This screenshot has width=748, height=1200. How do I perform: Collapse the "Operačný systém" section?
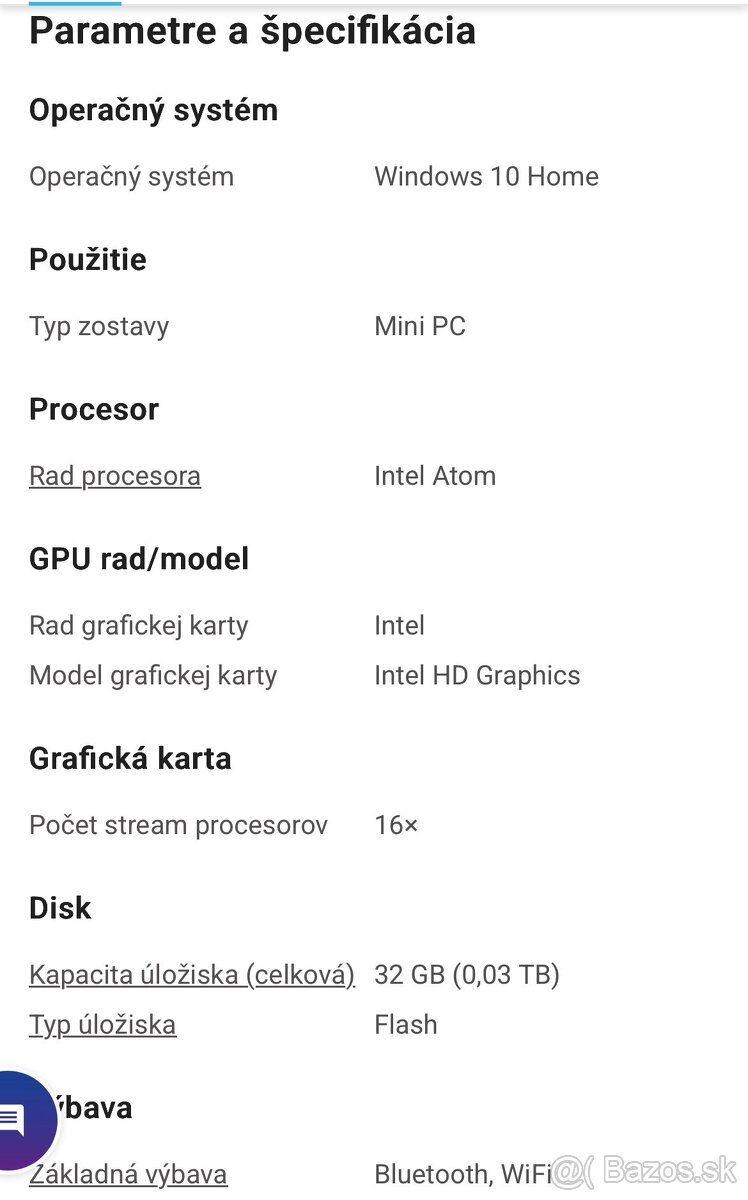tap(153, 110)
